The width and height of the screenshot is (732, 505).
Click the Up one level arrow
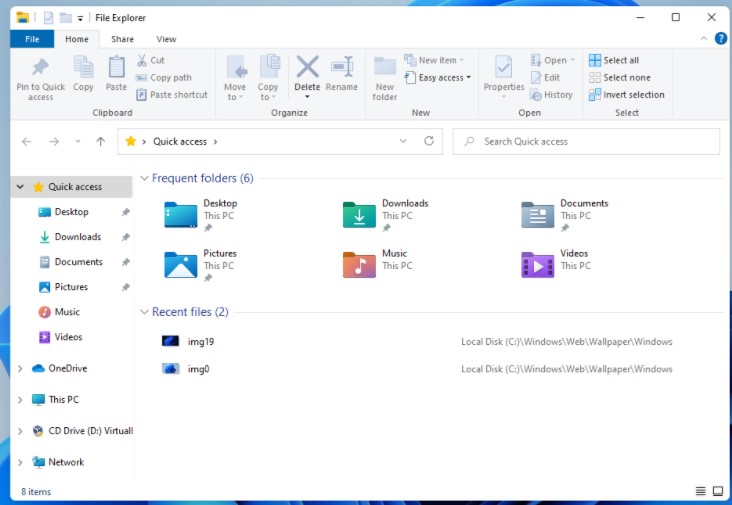click(100, 141)
